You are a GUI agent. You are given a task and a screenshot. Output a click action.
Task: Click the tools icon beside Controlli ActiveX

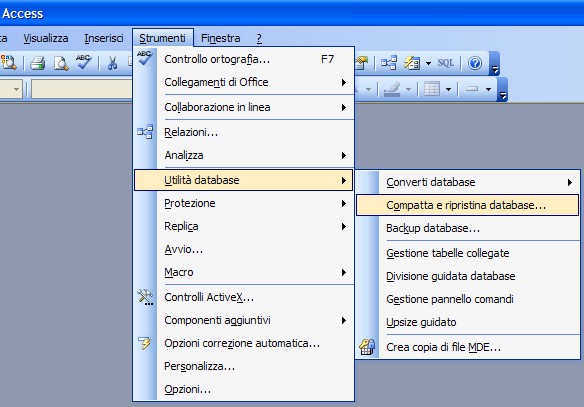tap(145, 297)
